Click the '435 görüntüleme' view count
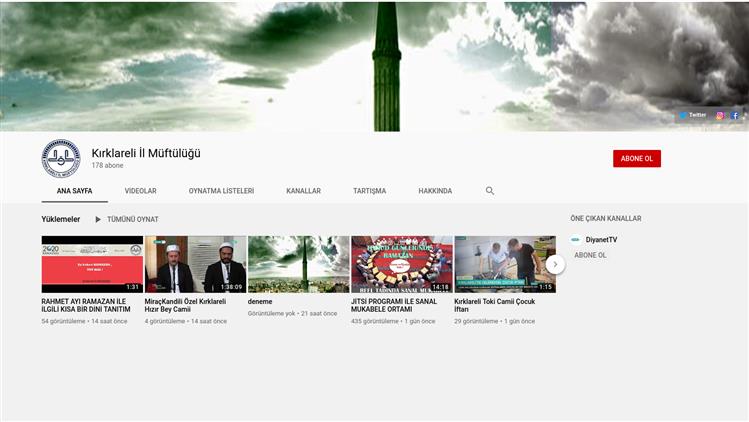Viewport: 749px width, 422px height. (x=375, y=321)
